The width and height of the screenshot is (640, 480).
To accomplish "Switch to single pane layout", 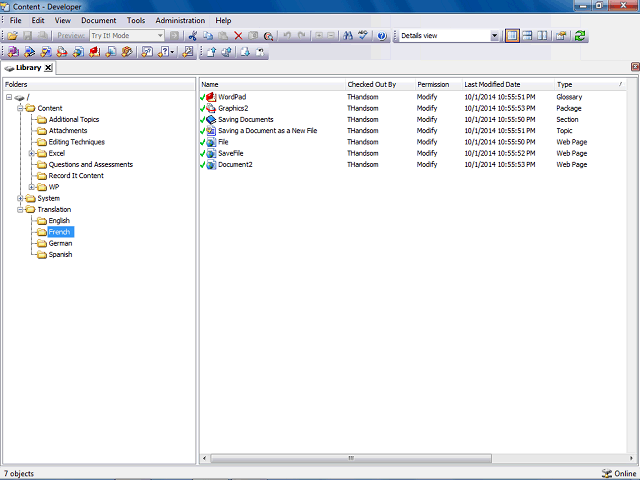I will point(512,36).
